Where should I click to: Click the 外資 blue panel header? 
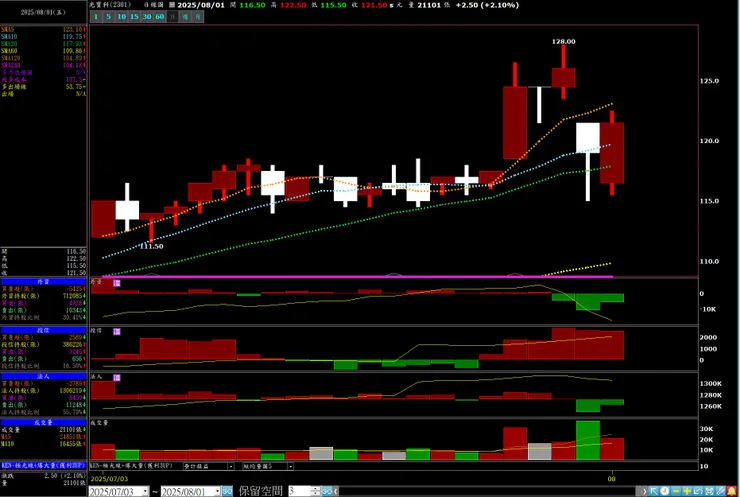[x=43, y=281]
